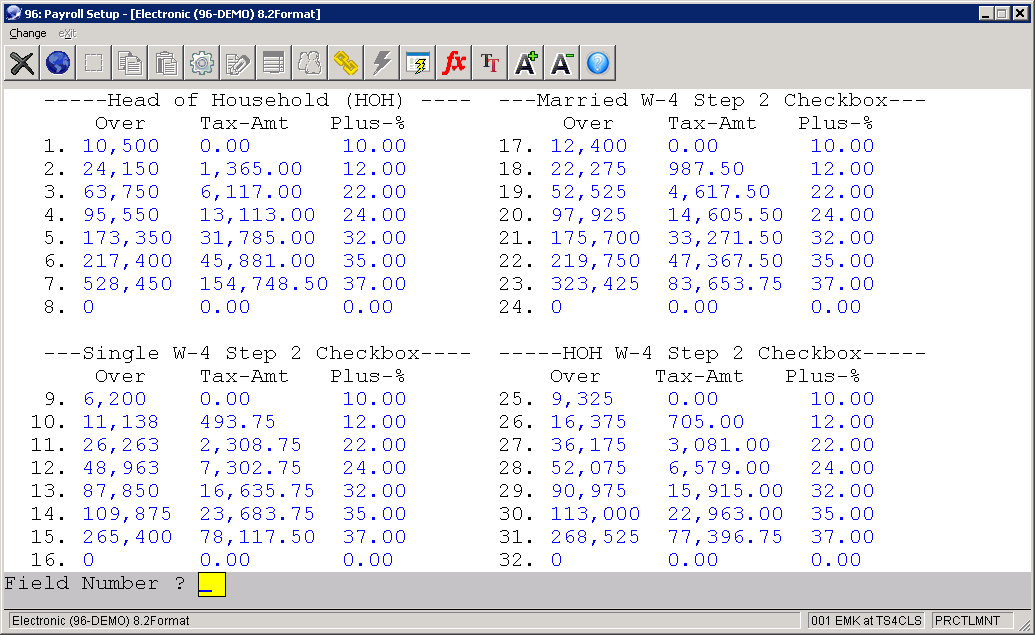Click Tax-Amt value 987.50 in row 18
This screenshot has width=1035, height=635.
(x=706, y=169)
